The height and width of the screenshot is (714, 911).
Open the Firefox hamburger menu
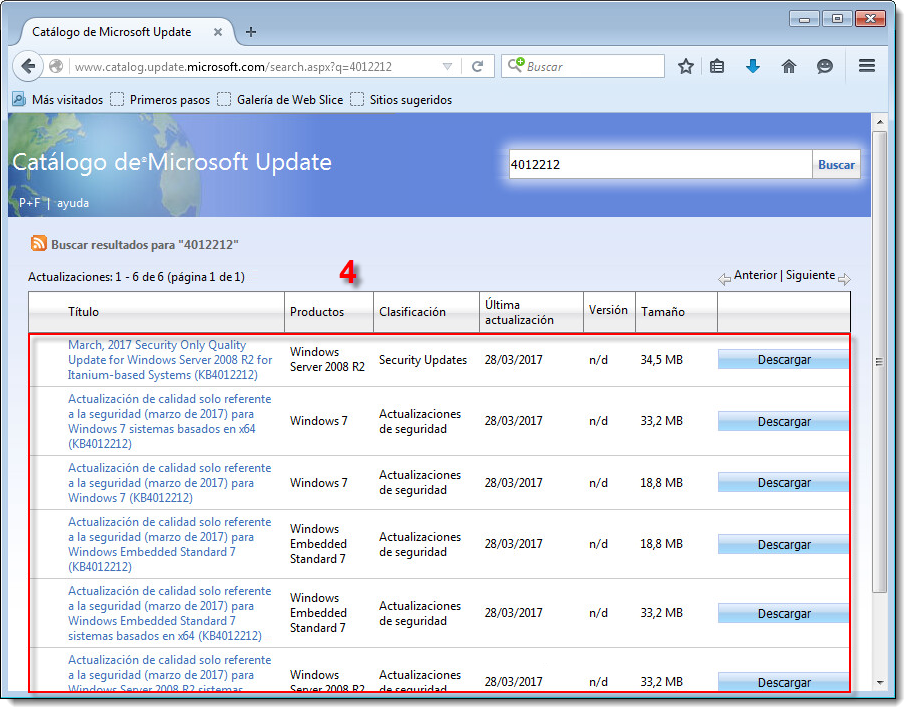point(867,66)
